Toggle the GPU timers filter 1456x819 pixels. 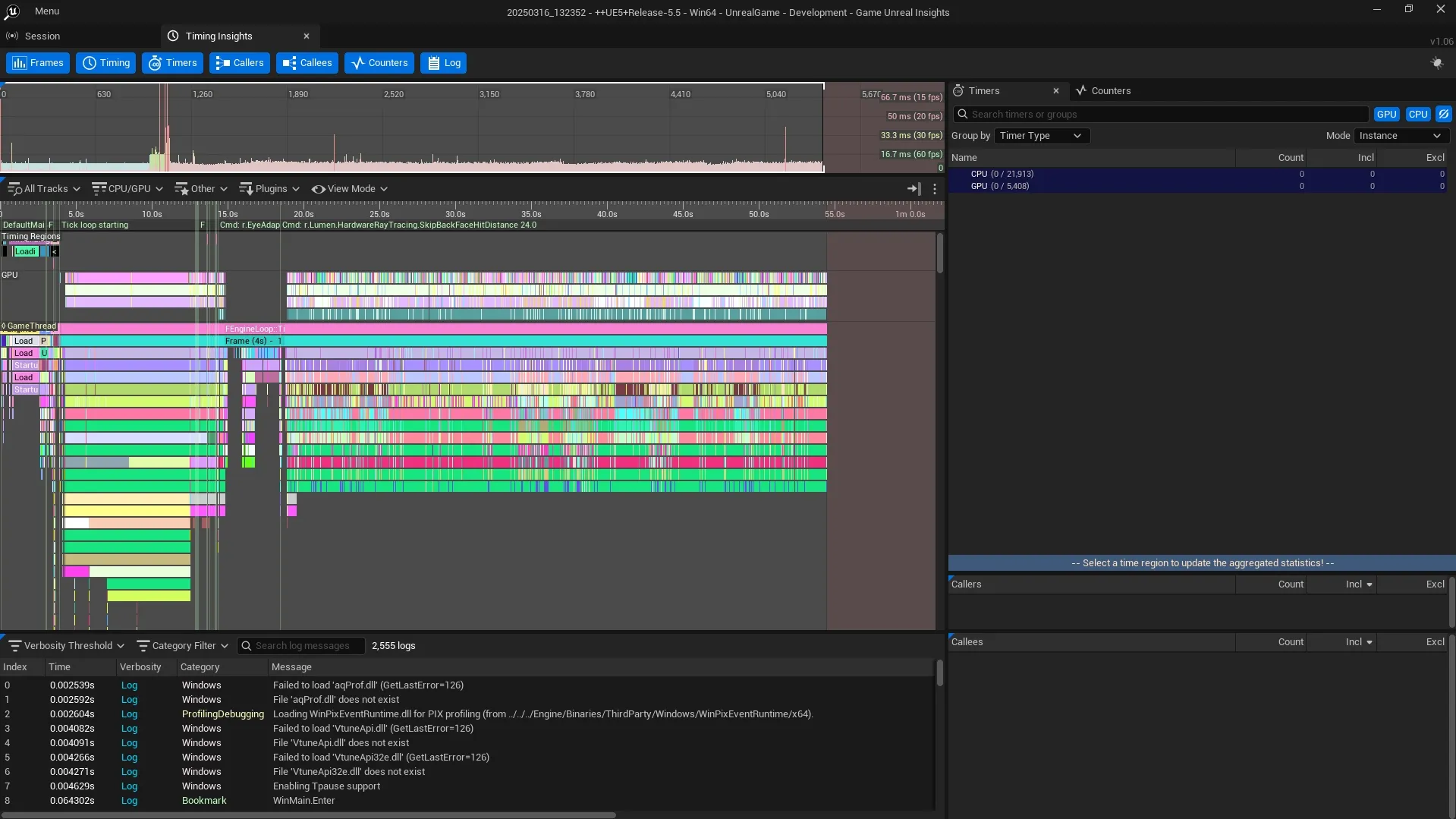(x=1387, y=115)
